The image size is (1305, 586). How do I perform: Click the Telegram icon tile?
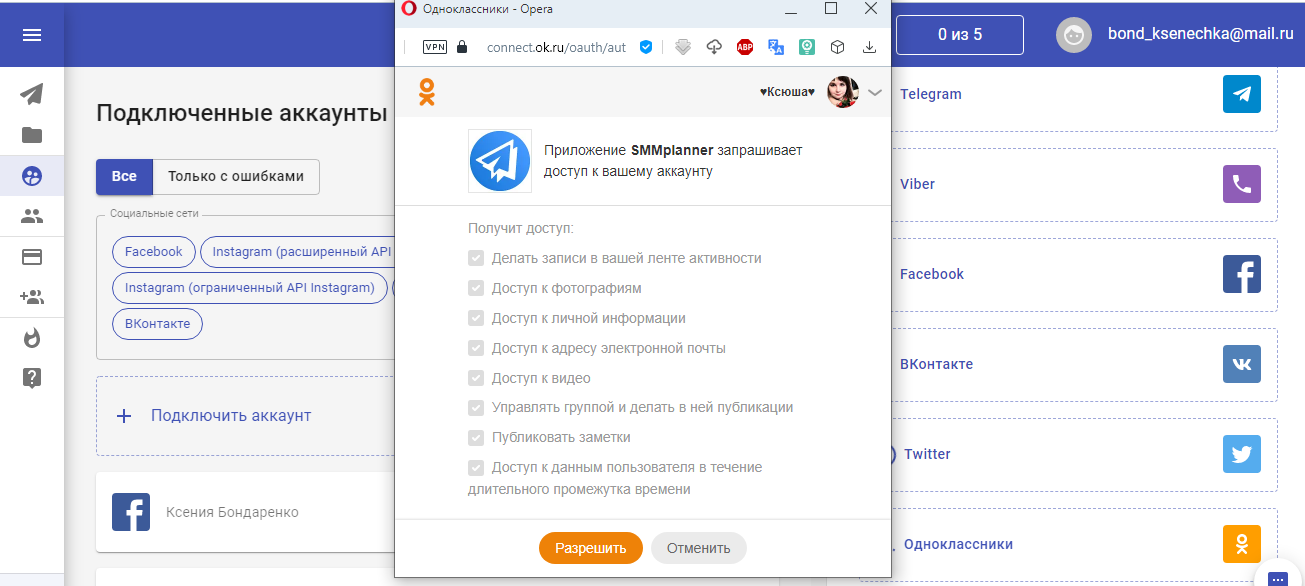coord(1242,94)
